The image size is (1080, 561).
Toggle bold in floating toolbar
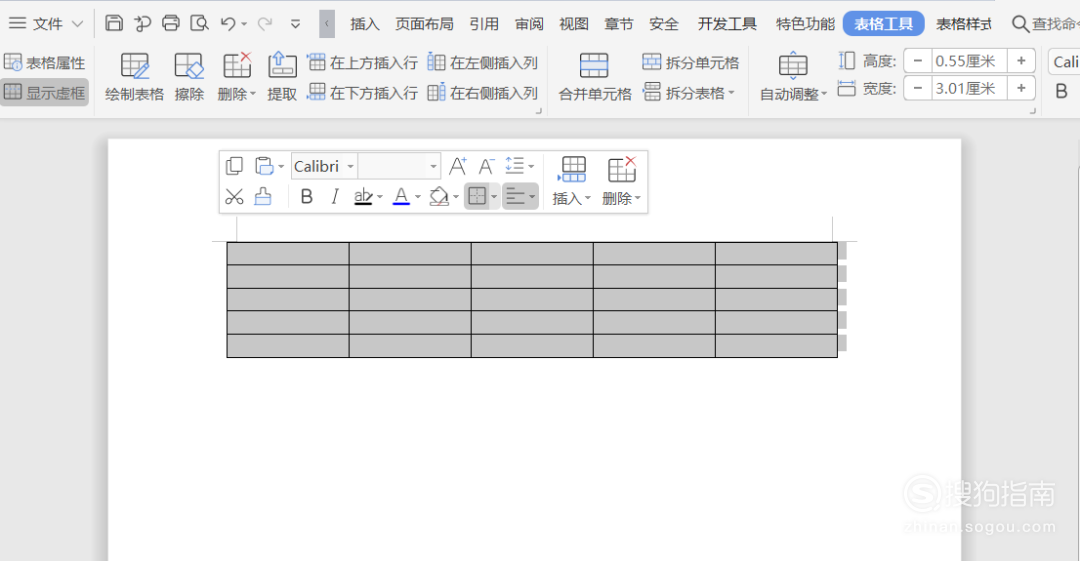click(307, 197)
